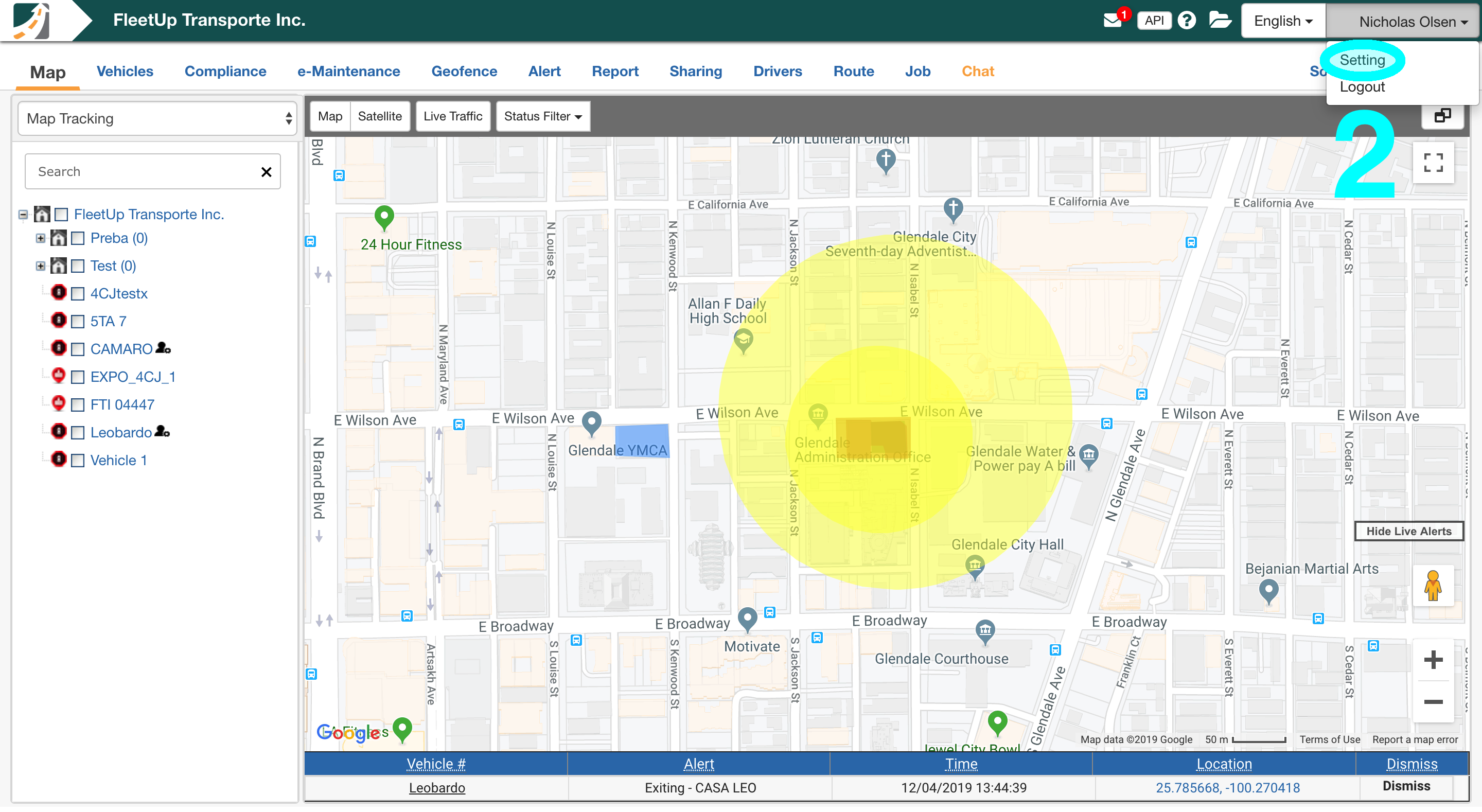Click the 24 Hour Fitness map pin

(384, 218)
